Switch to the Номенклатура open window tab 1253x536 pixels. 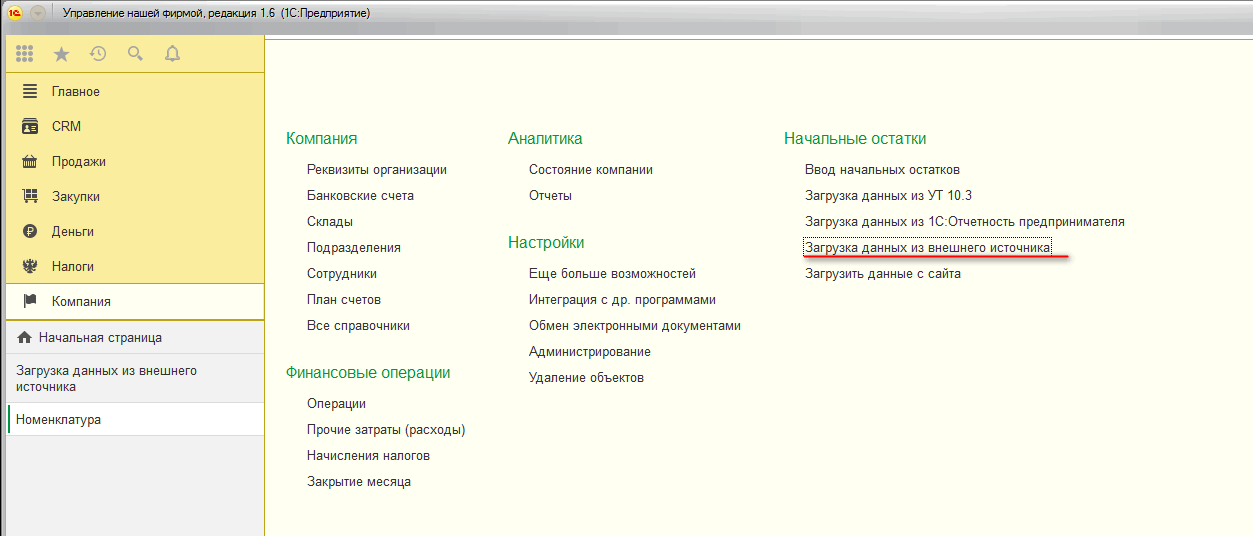[58, 420]
